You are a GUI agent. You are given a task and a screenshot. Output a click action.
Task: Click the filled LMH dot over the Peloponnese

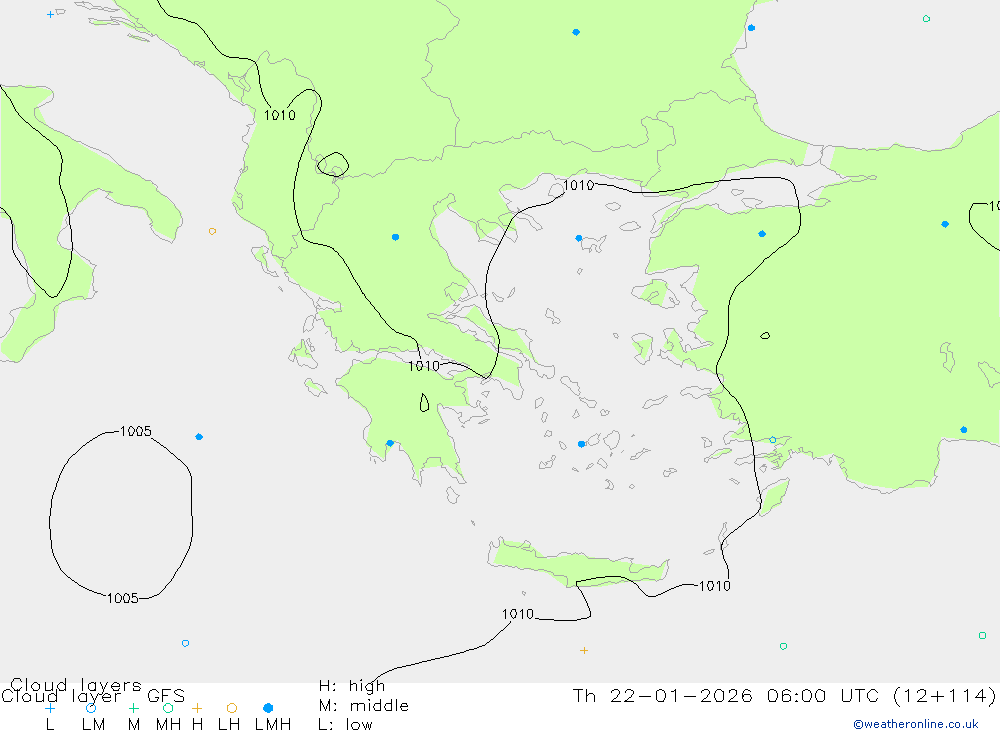pos(390,443)
